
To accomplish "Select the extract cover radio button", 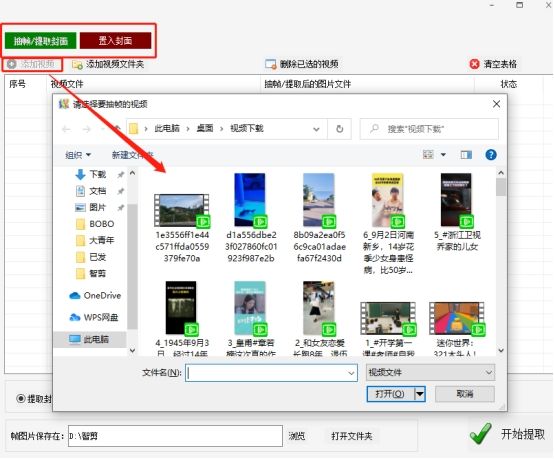I will coord(21,399).
